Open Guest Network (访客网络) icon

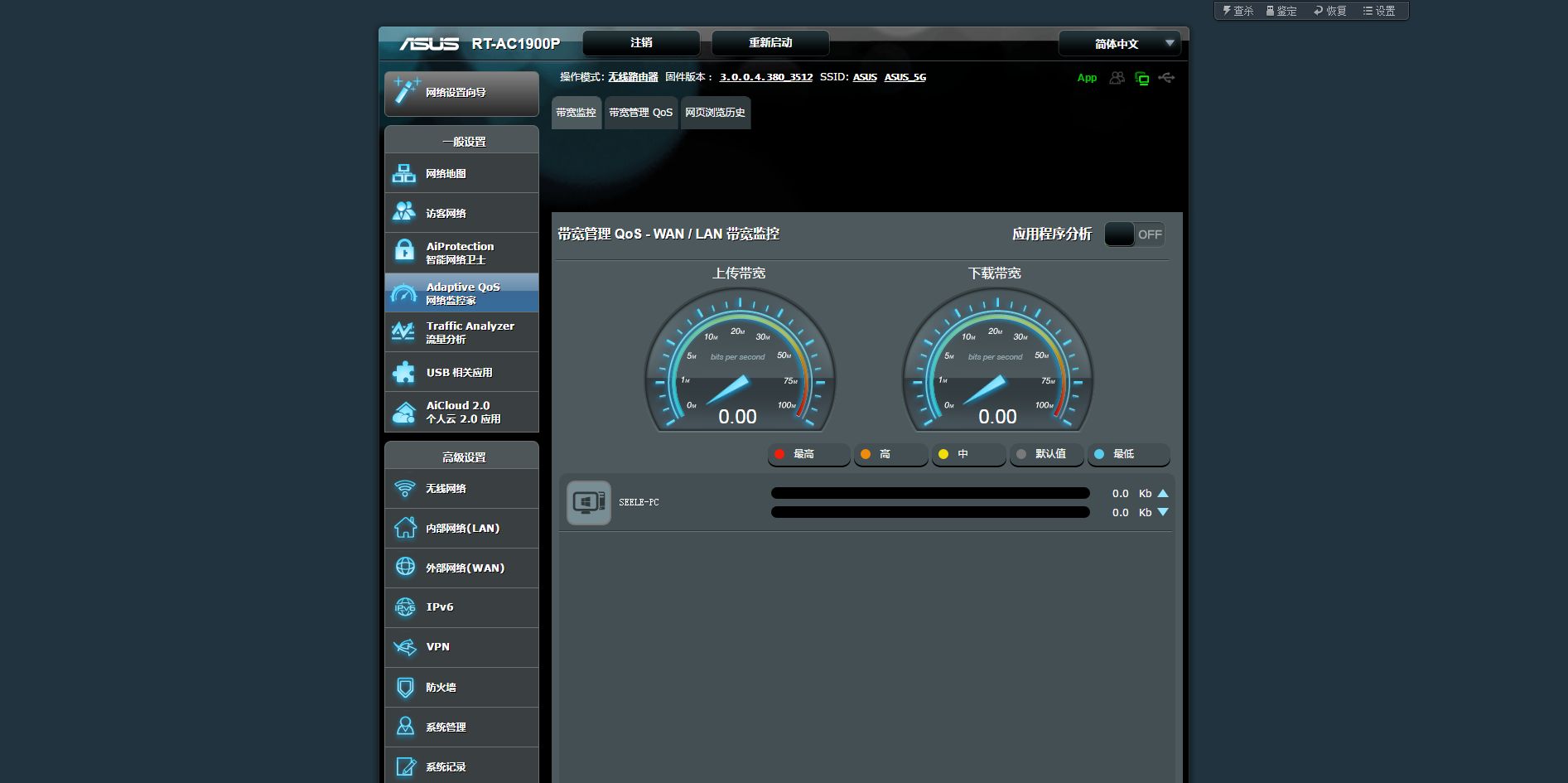[x=404, y=212]
